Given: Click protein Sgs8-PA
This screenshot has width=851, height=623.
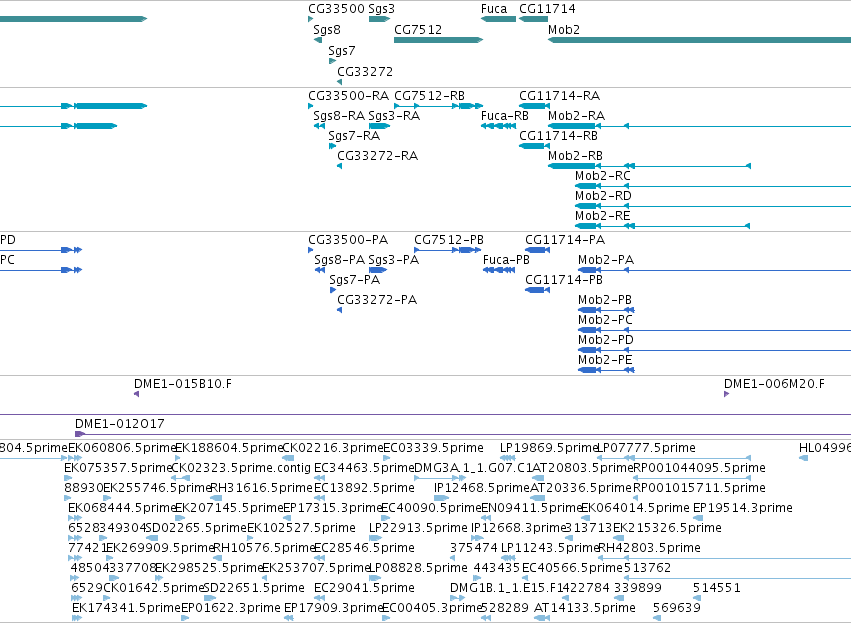Looking at the screenshot, I should (339, 260).
